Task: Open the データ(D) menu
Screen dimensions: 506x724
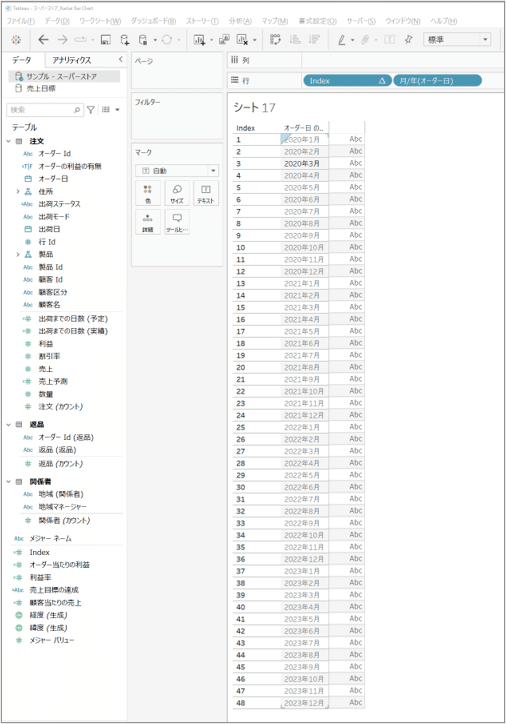Action: pyautogui.click(x=57, y=21)
